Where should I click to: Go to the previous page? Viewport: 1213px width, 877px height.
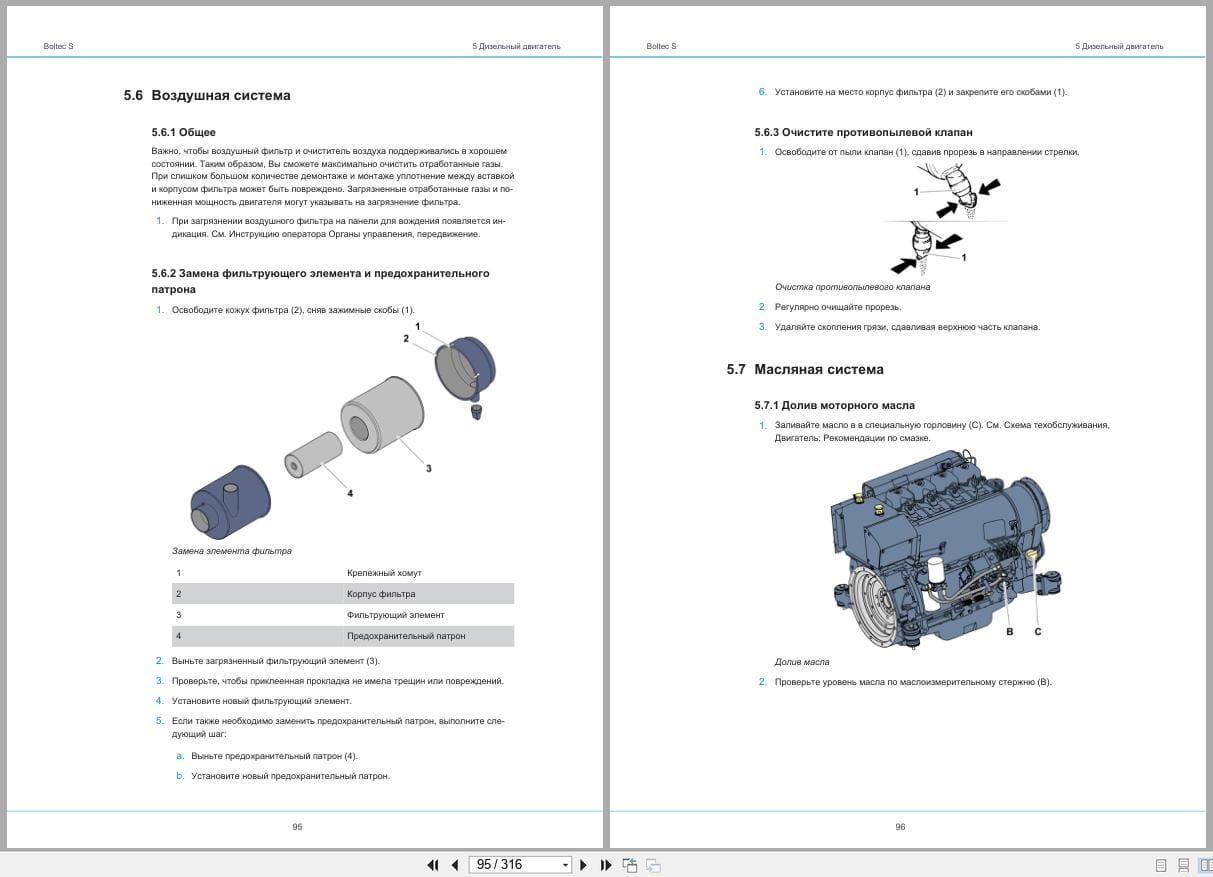(x=454, y=864)
